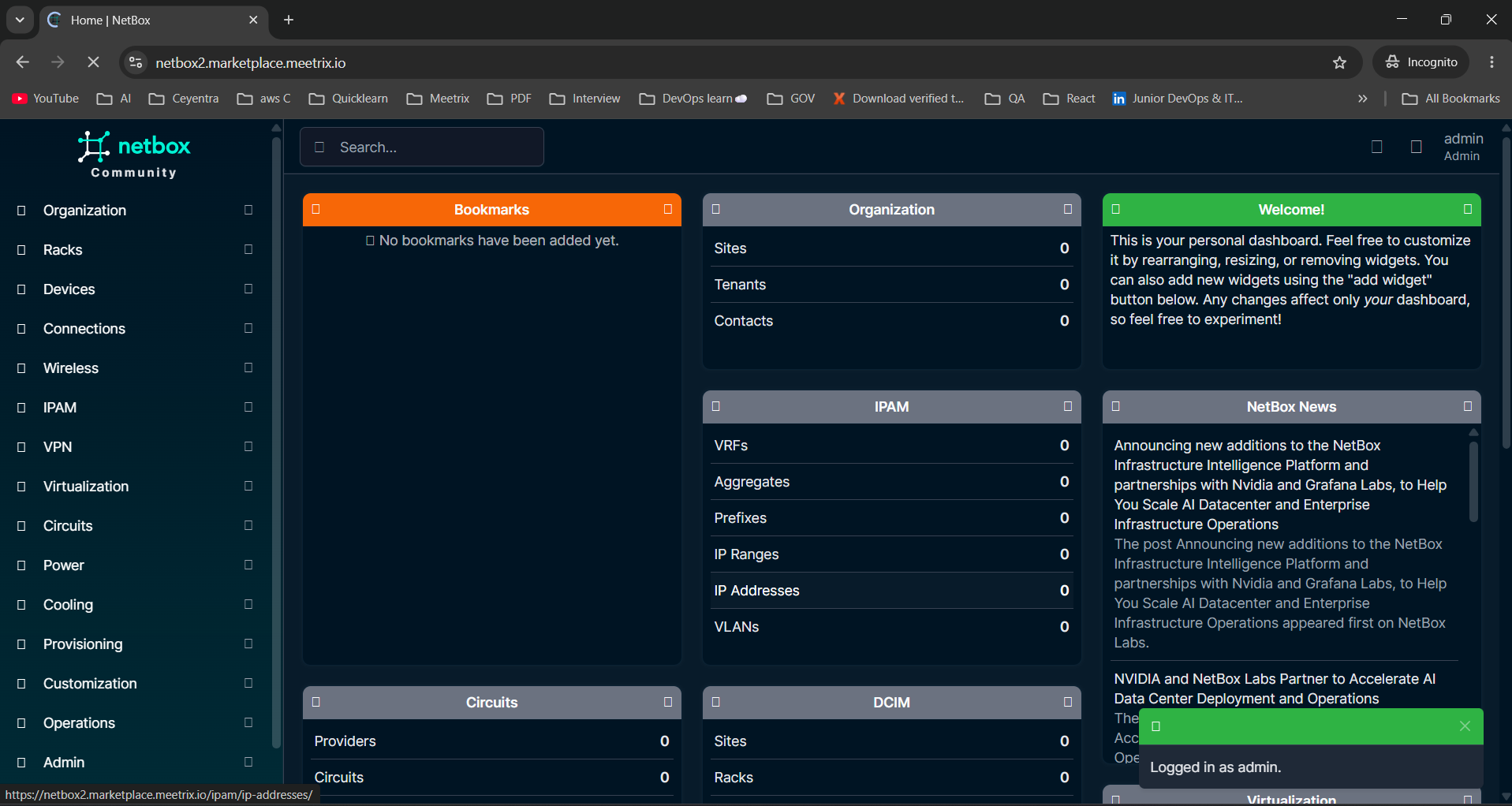Click the Power menu icon in the sidebar

click(x=21, y=565)
